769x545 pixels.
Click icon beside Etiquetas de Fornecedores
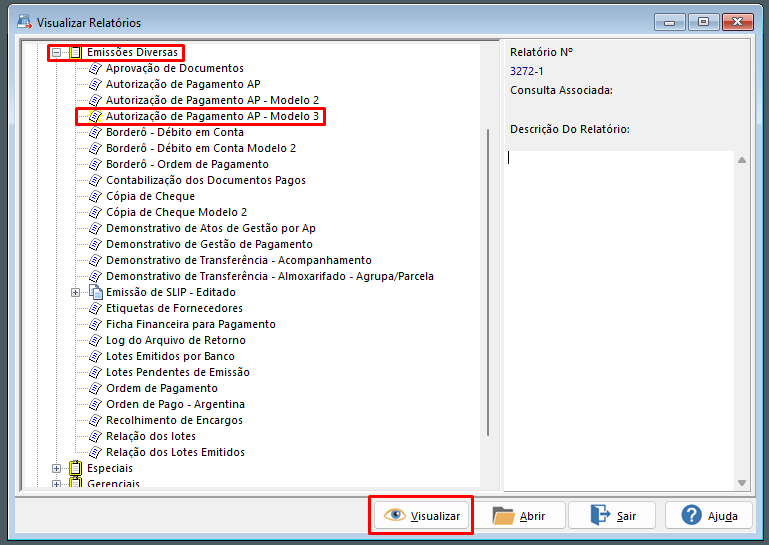tap(95, 309)
